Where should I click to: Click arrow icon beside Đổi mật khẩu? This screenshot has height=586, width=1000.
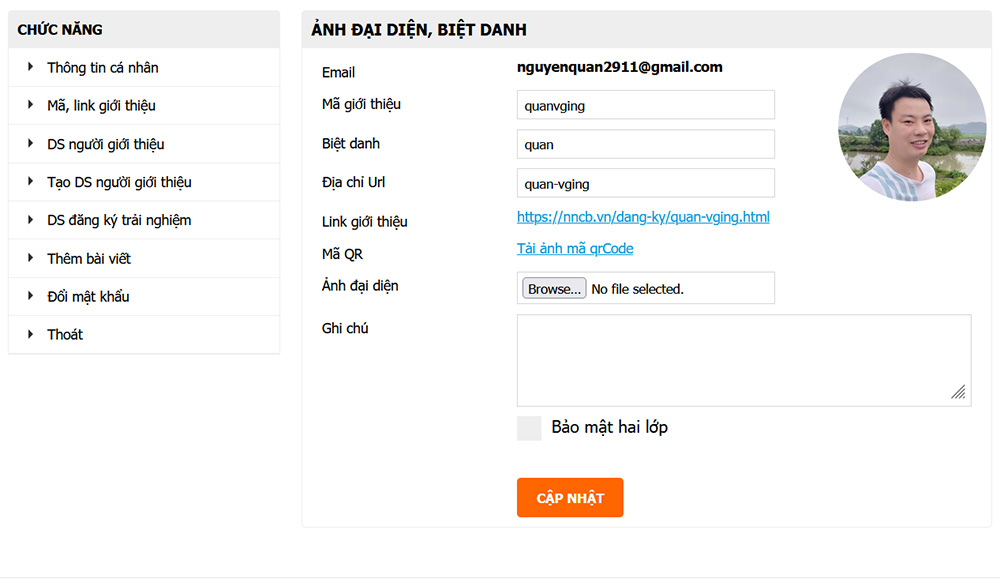tap(31, 296)
